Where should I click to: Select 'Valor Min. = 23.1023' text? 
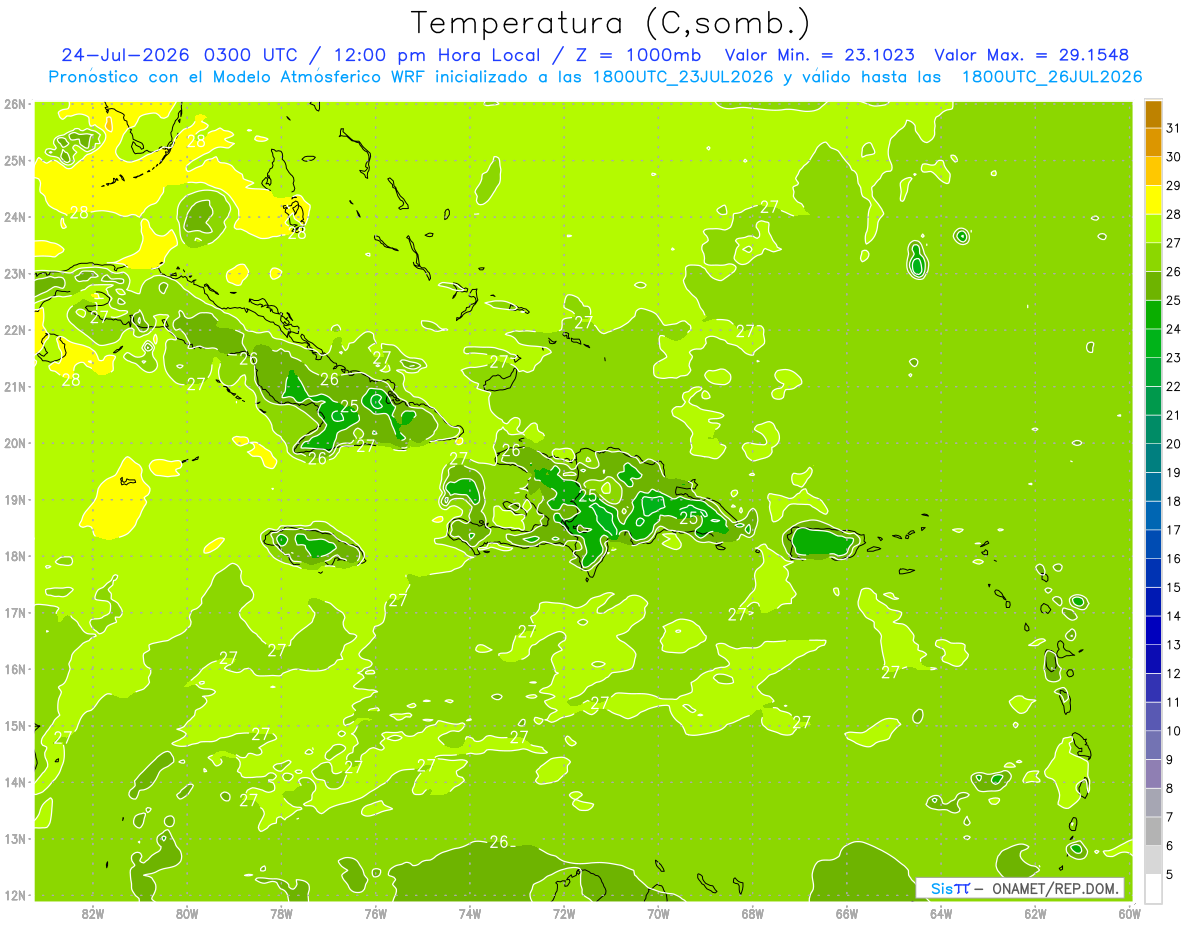coord(820,55)
